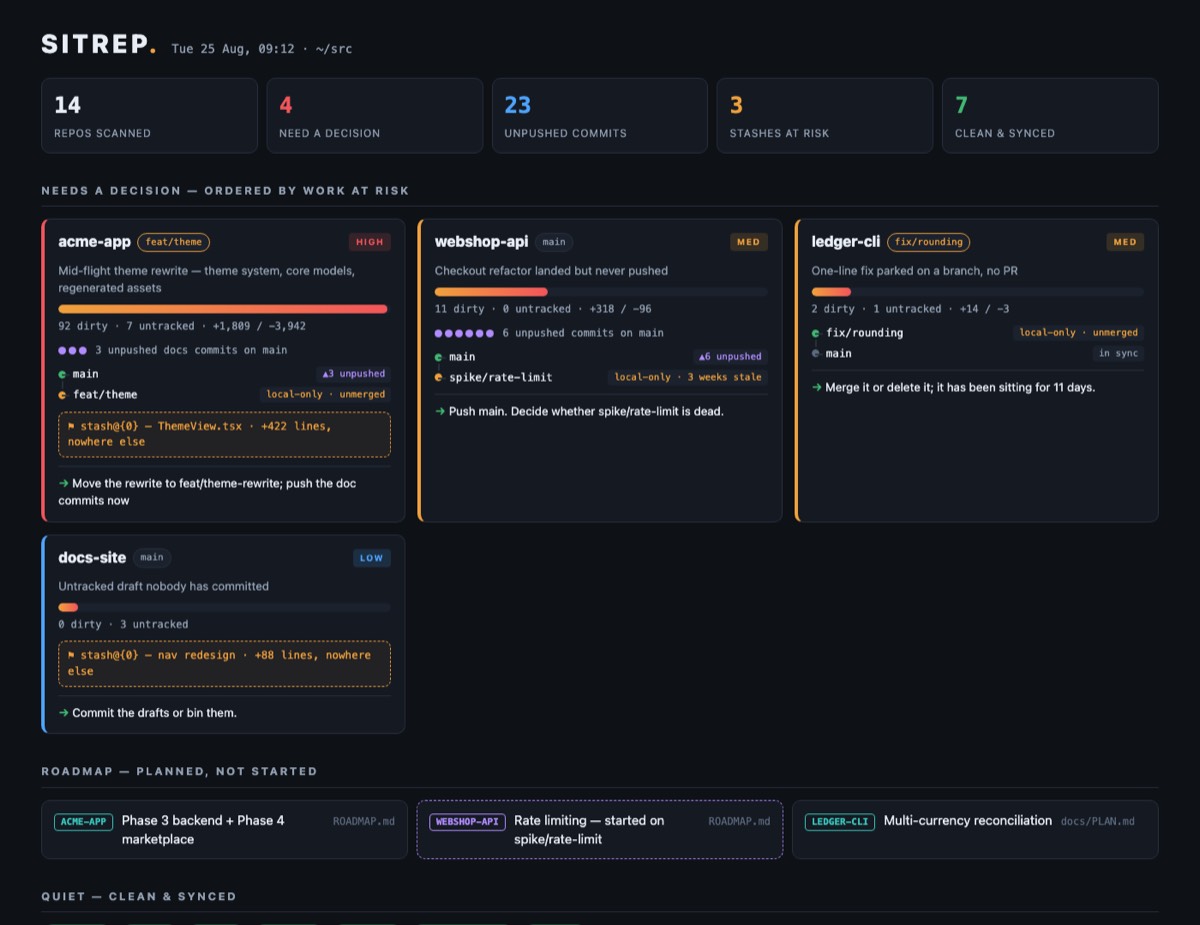1200x925 pixels.
Task: Click '6 unpushed commits on main' text
Action: 583,333
